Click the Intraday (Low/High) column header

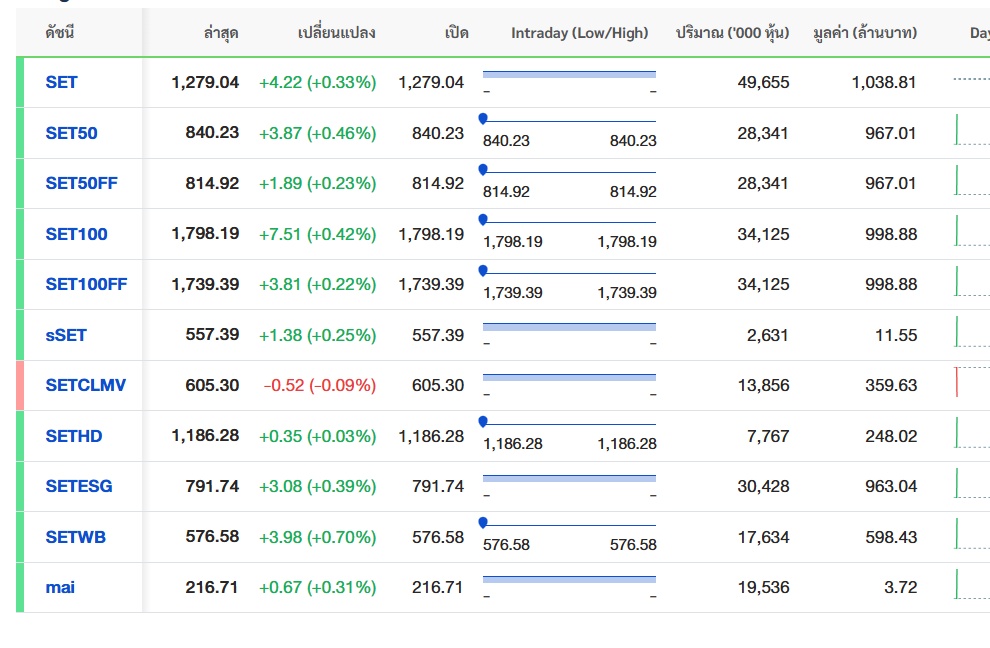(x=579, y=33)
